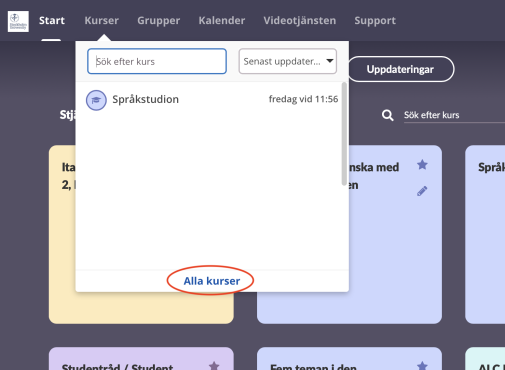Screen dimensions: 505x370
Task: Click the Uppdateringar button
Action: click(400, 69)
